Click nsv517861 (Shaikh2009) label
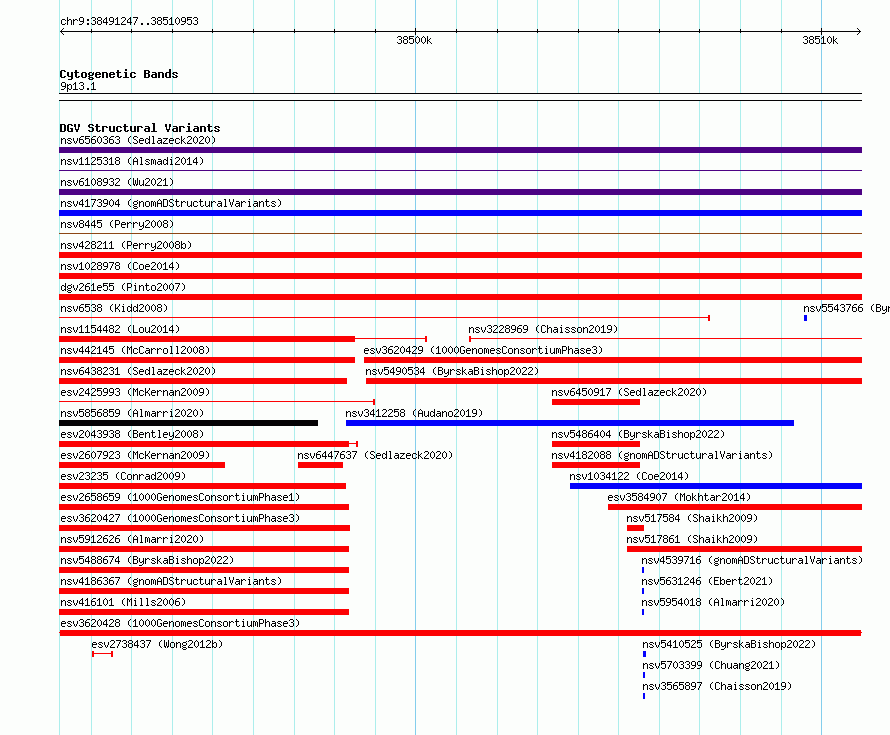 tap(692, 539)
